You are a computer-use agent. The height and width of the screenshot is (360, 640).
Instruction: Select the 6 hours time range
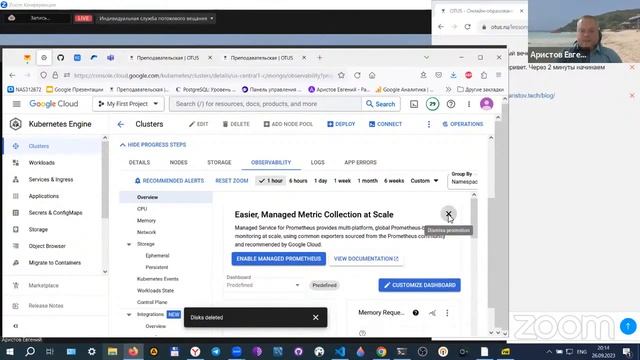(298, 181)
